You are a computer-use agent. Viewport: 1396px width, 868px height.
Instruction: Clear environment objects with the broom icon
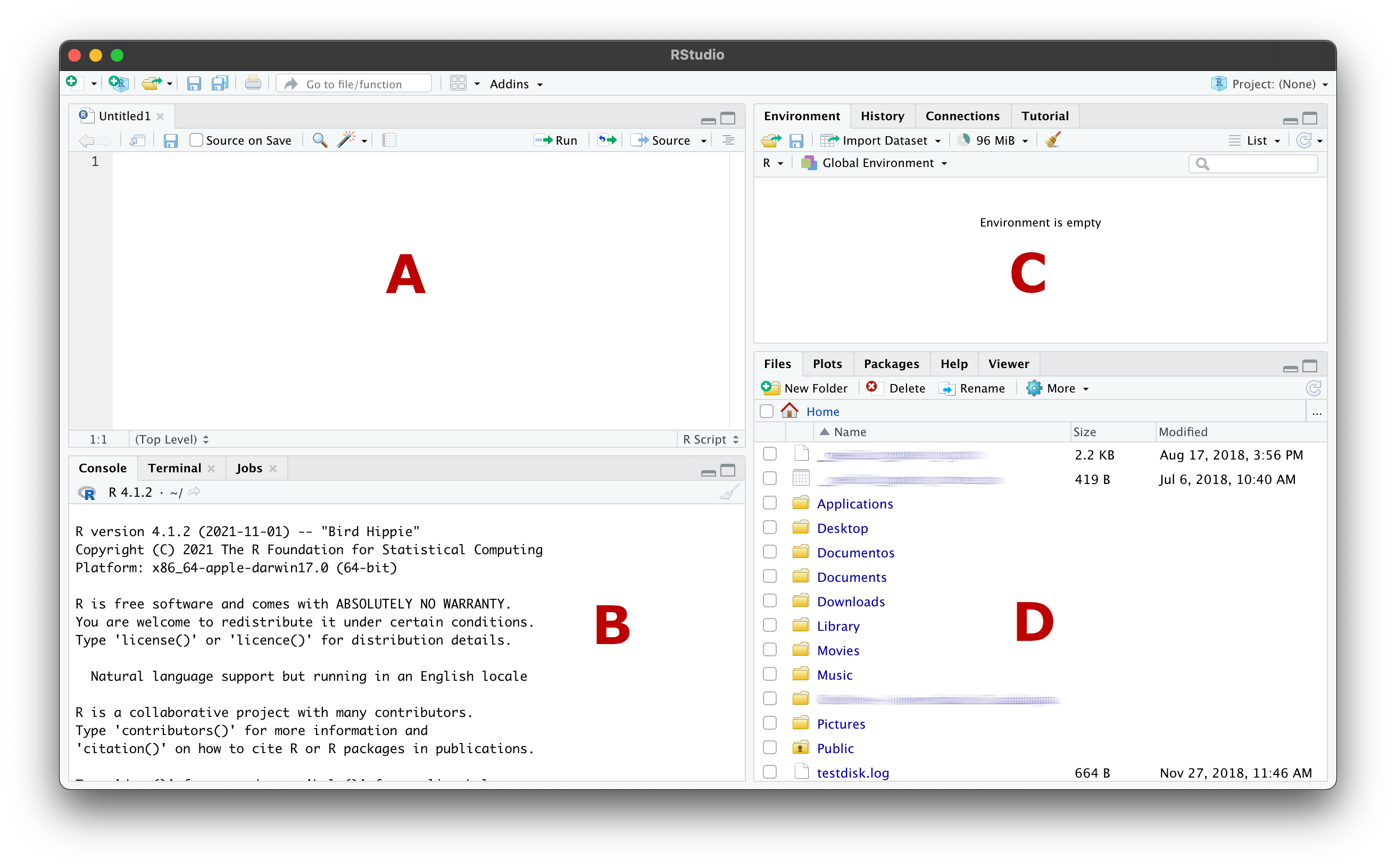point(1053,140)
